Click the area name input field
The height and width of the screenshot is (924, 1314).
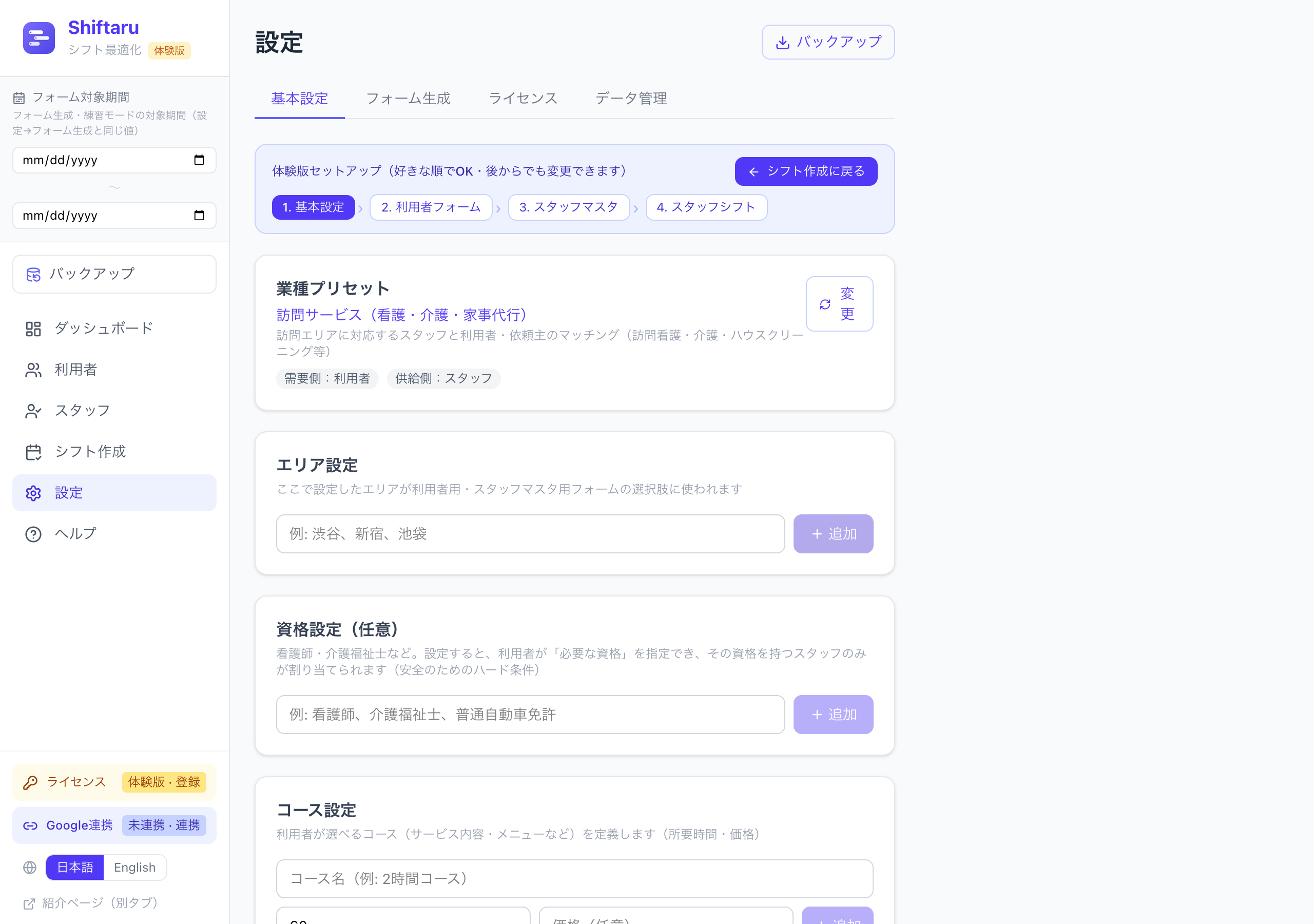530,534
